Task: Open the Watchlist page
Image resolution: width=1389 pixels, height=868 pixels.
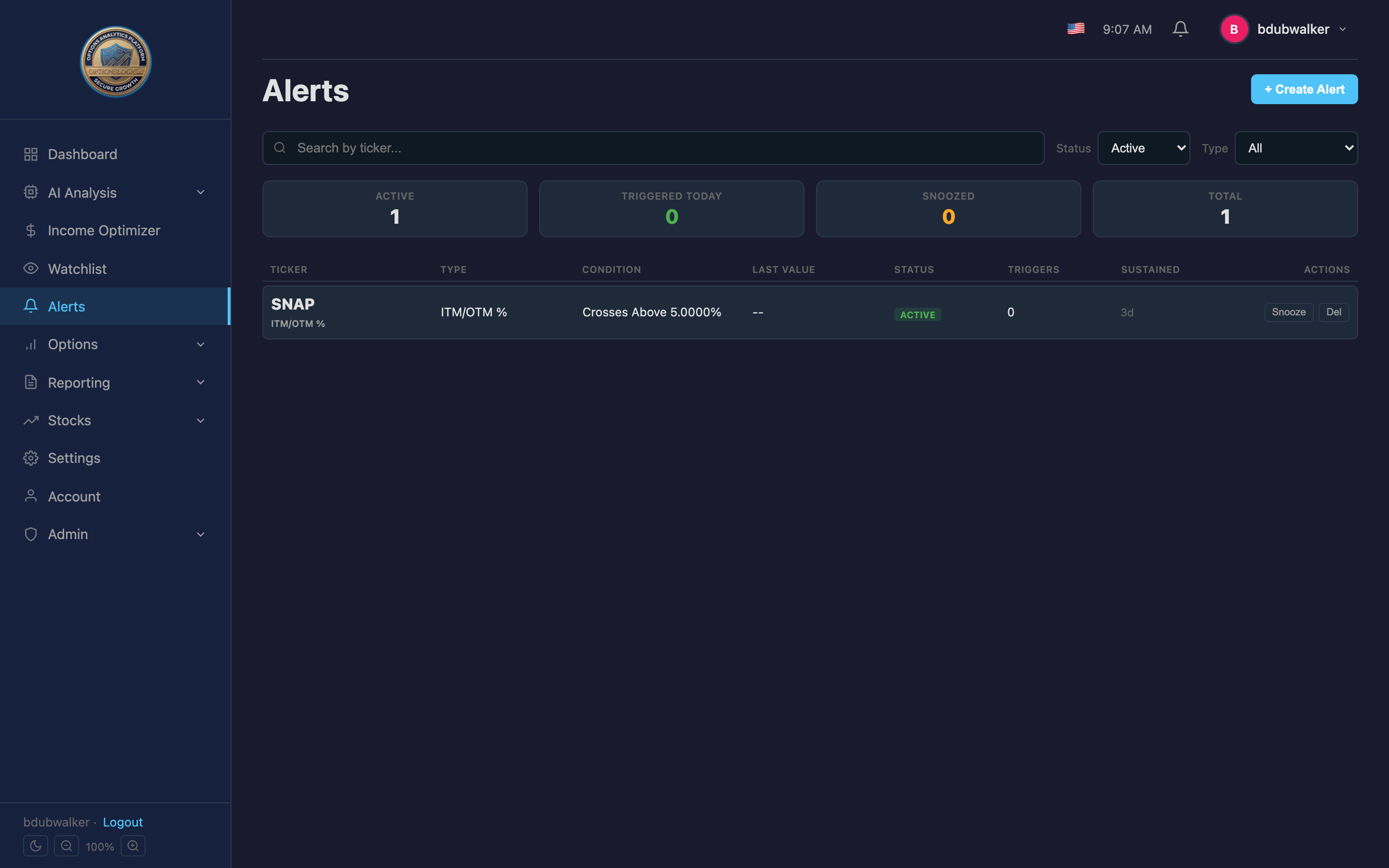Action: click(115, 268)
